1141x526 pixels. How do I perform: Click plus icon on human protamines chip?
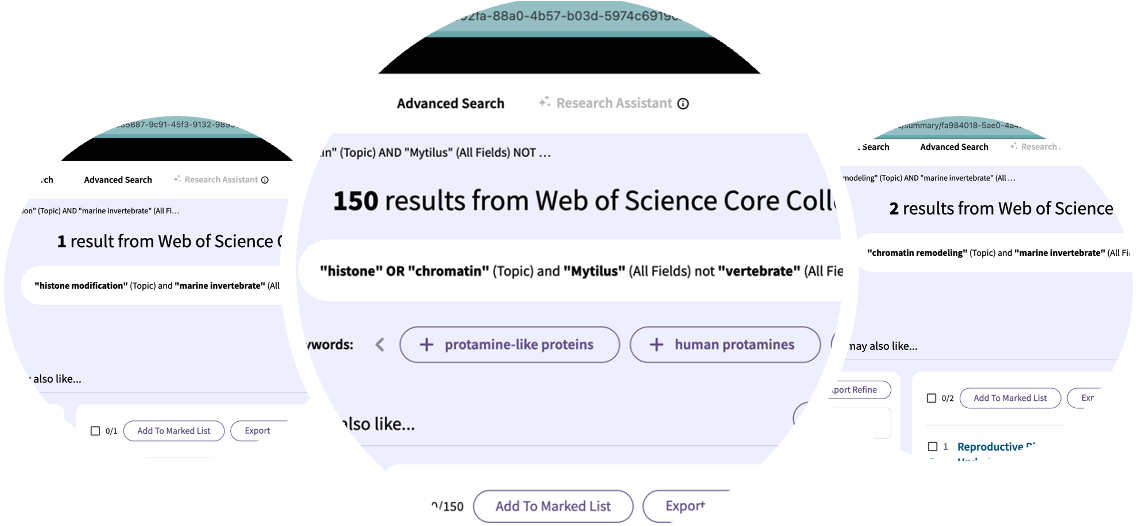657,345
